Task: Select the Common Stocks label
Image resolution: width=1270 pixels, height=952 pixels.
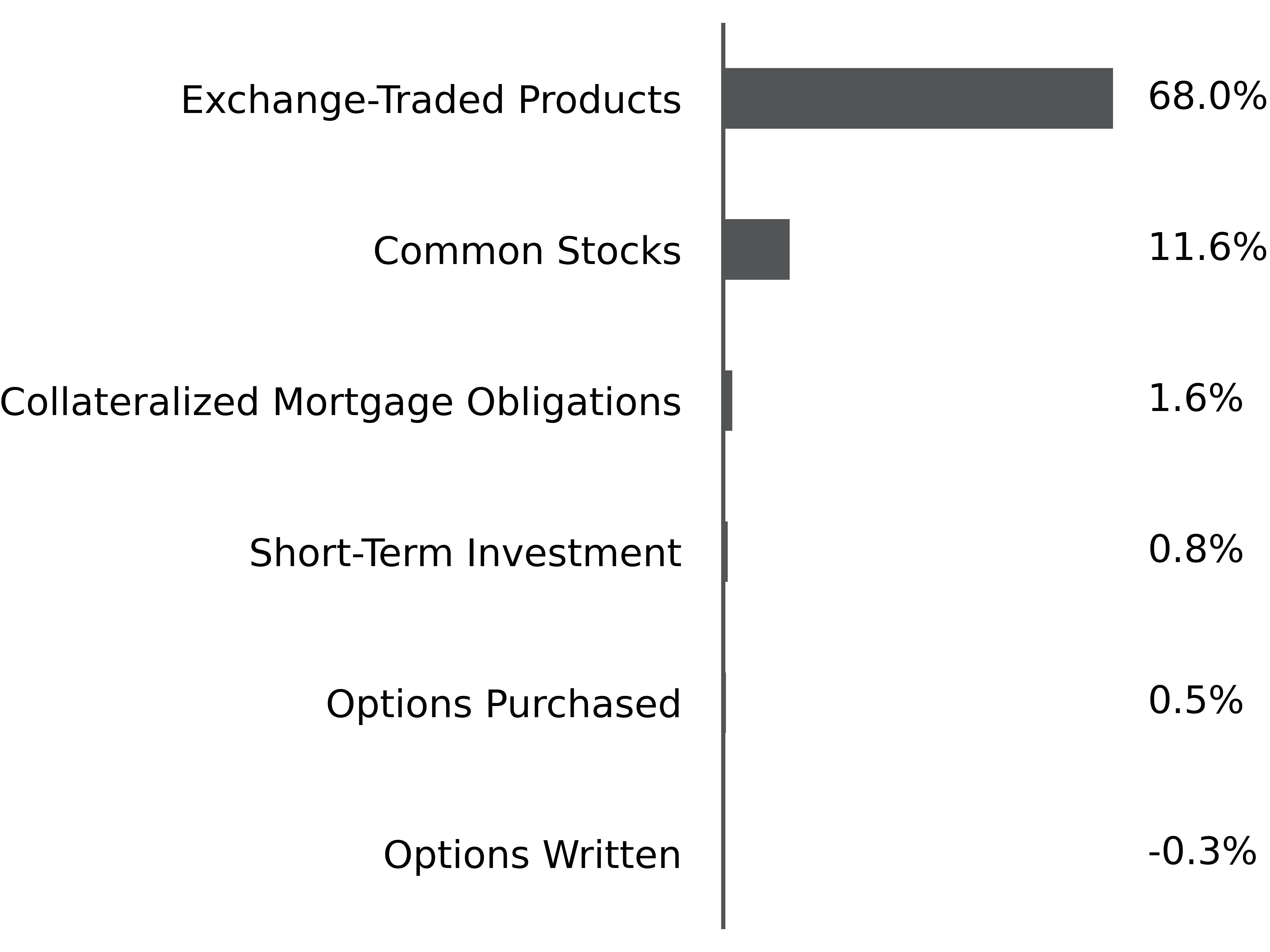Action: 527,251
